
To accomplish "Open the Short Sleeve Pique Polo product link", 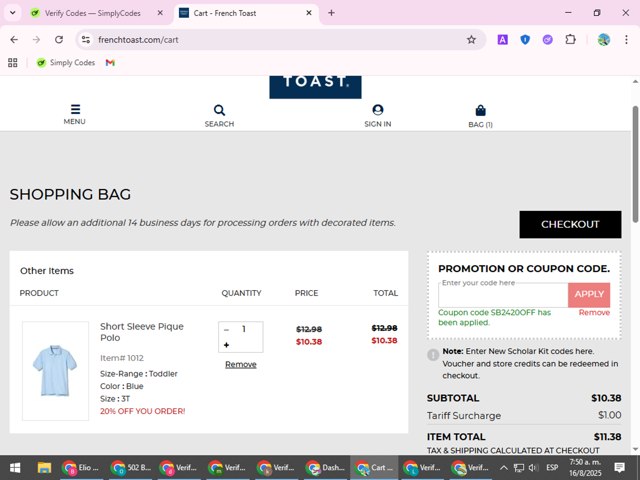I will point(142,332).
